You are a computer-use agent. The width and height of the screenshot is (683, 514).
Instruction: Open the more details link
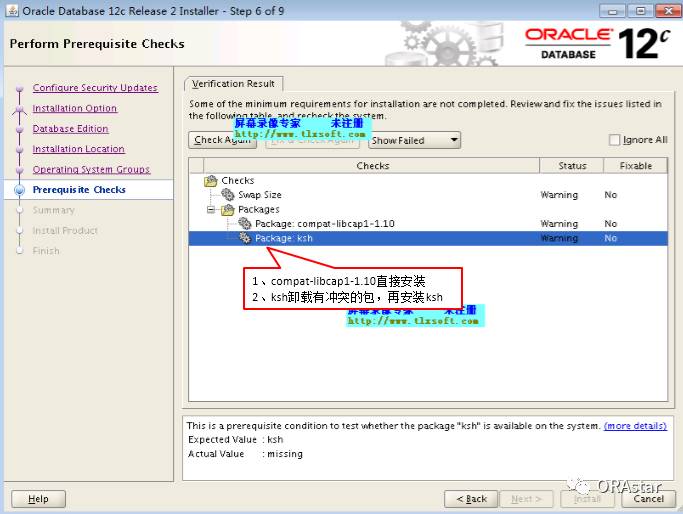[635, 426]
